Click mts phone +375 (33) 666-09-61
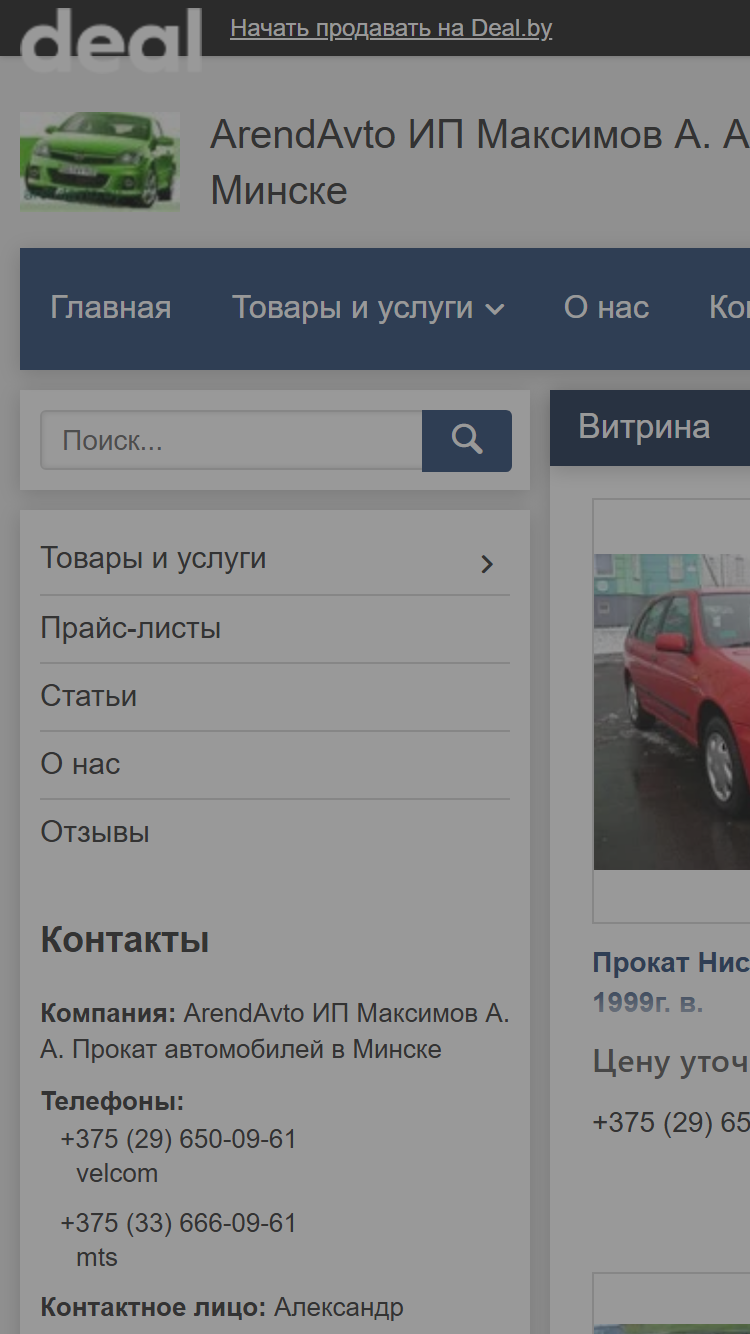 (178, 1224)
